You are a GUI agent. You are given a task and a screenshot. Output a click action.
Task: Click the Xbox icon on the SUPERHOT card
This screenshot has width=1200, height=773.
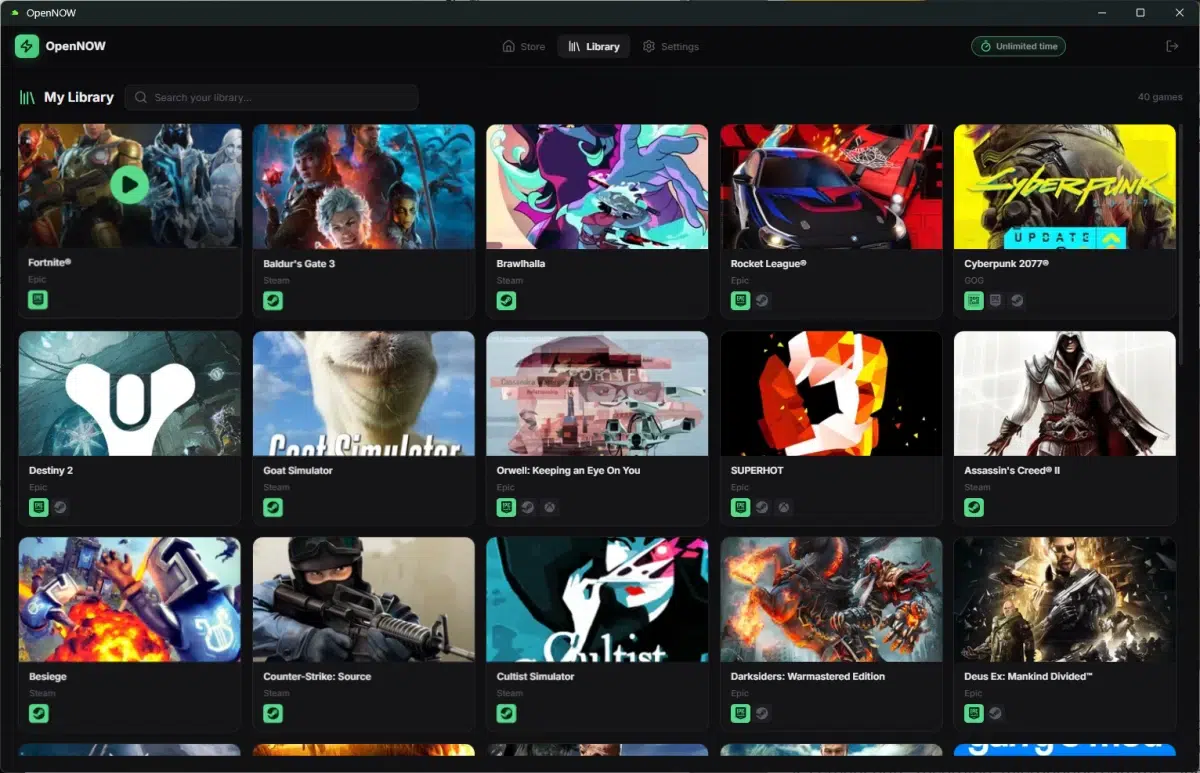point(785,507)
